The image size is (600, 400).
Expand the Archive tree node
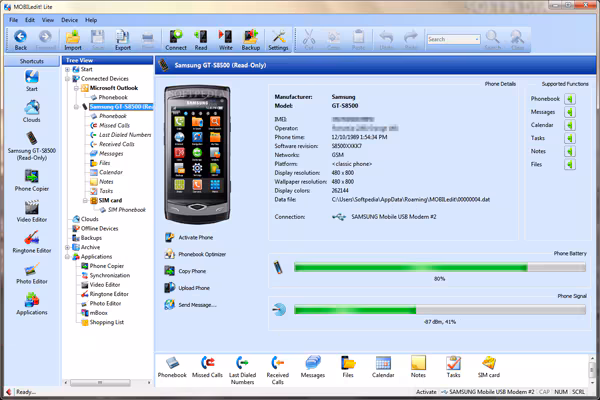point(67,247)
